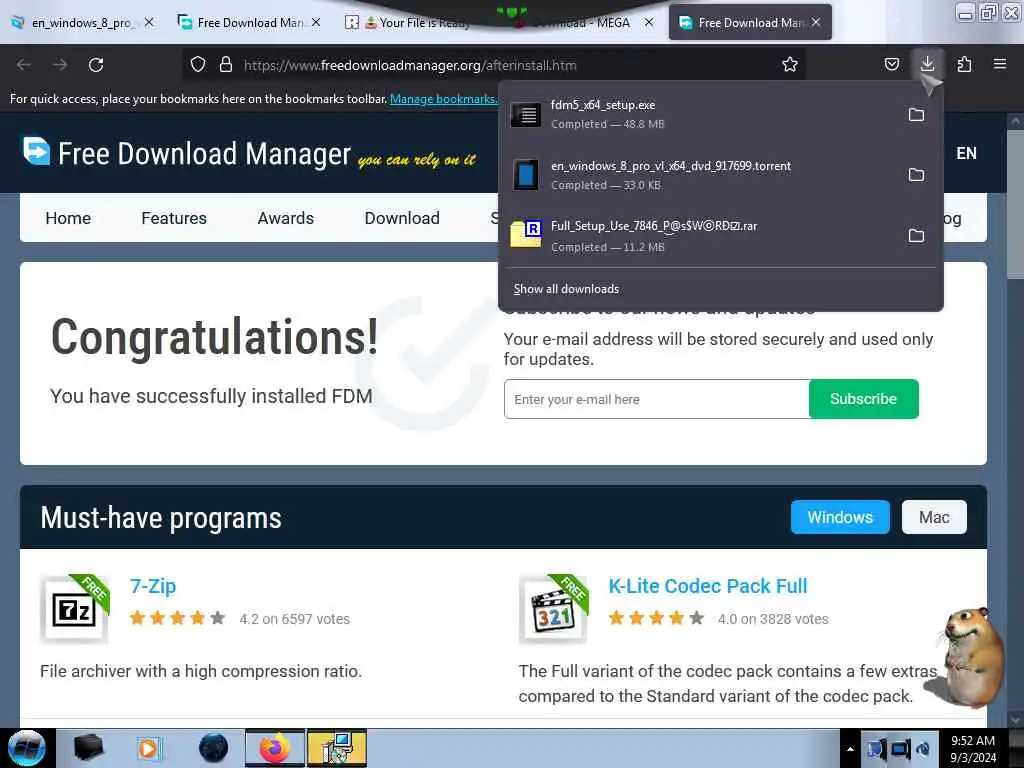Open the Home menu item

pos(68,218)
